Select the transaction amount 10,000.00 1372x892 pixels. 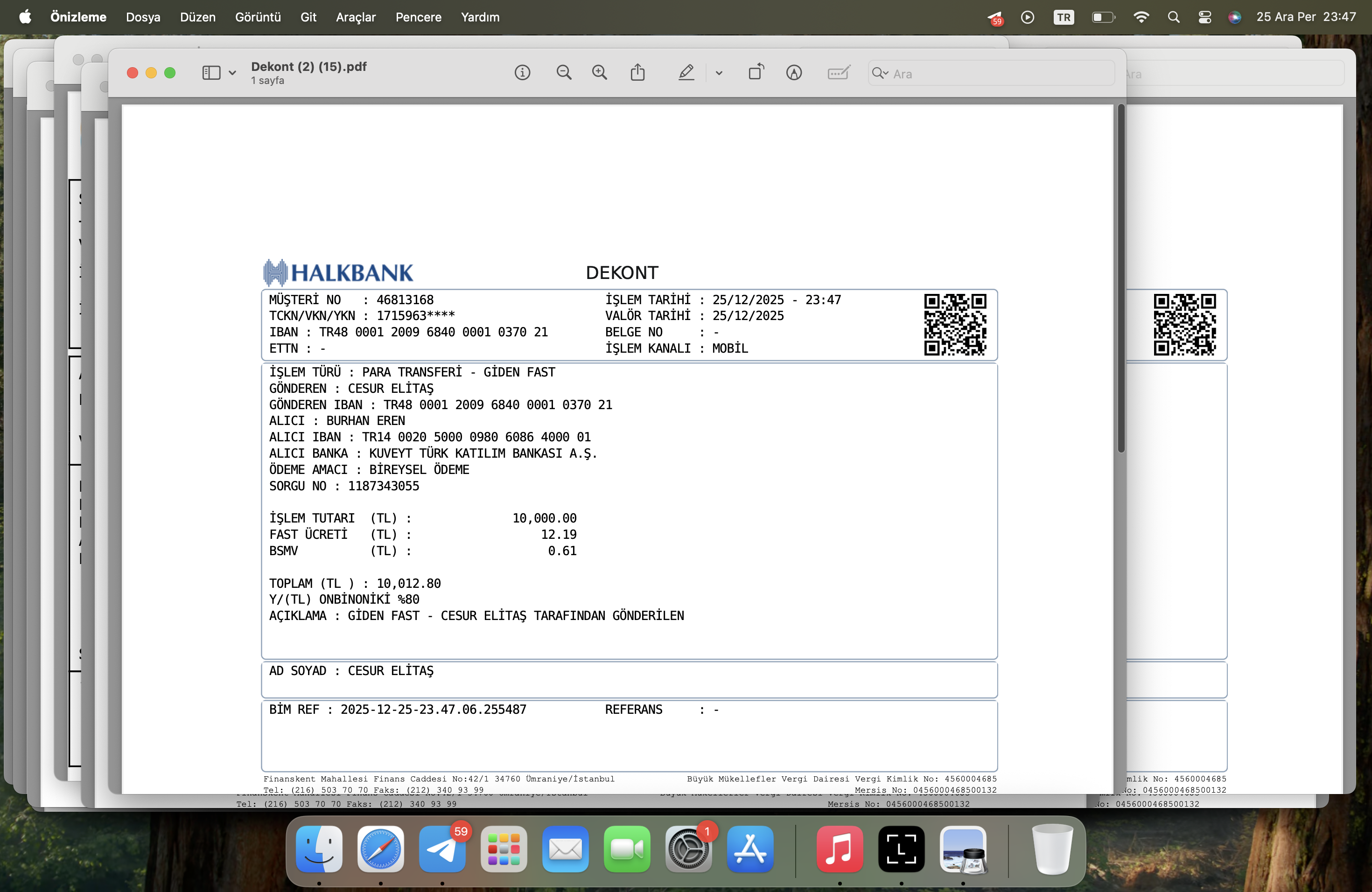(544, 518)
